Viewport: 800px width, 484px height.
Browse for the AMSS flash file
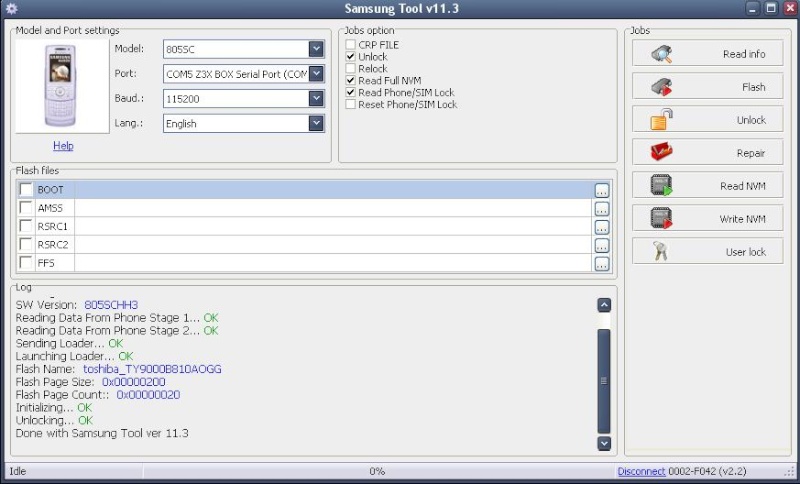pyautogui.click(x=602, y=209)
